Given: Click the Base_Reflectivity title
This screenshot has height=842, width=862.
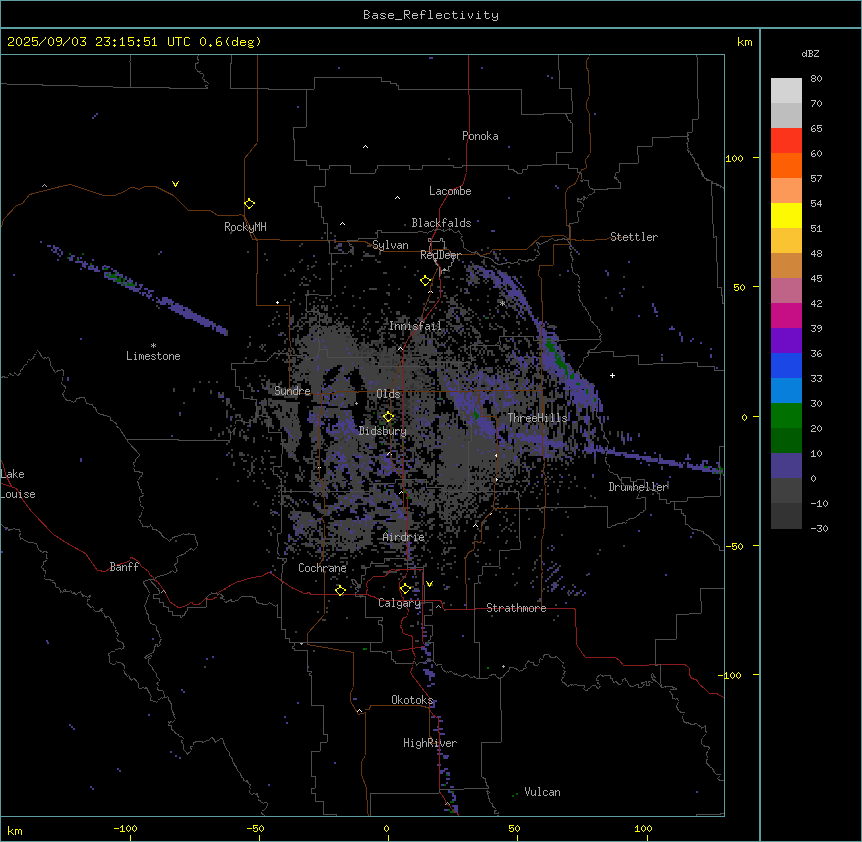Looking at the screenshot, I should coord(431,15).
